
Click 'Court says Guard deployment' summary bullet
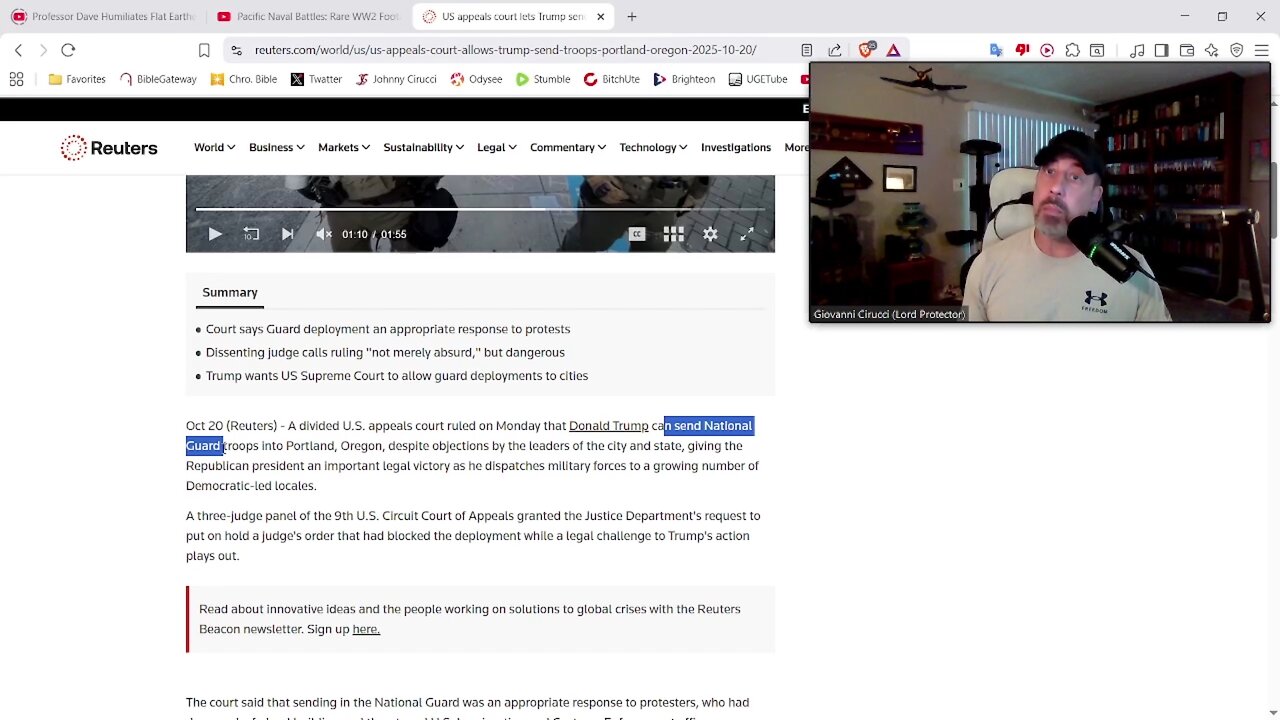(x=388, y=329)
